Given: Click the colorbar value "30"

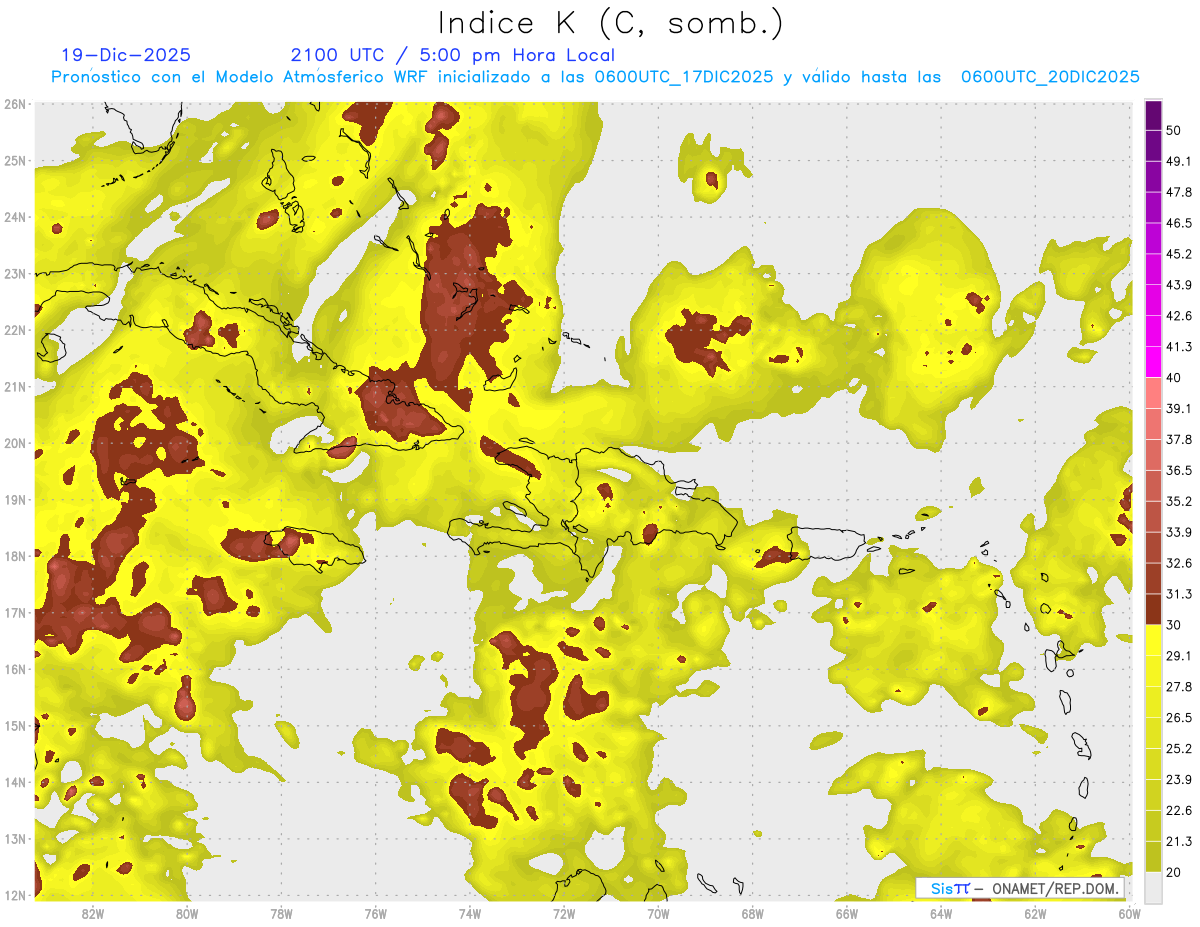Looking at the screenshot, I should coord(1173,625).
